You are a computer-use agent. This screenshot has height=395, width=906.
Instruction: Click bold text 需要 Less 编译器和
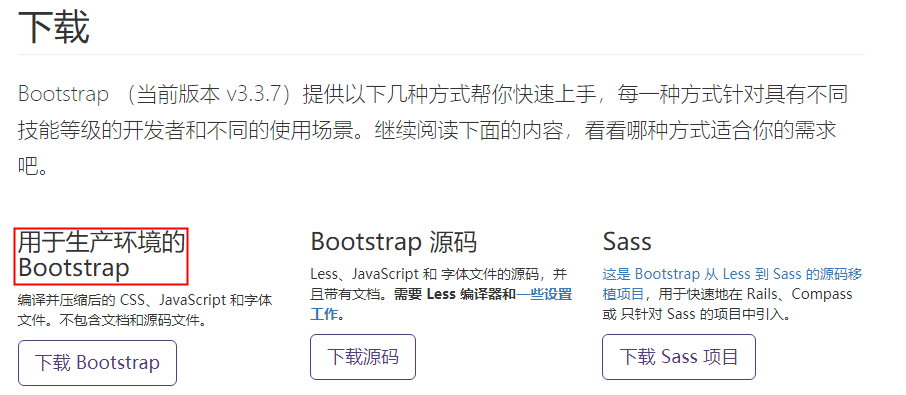(455, 294)
